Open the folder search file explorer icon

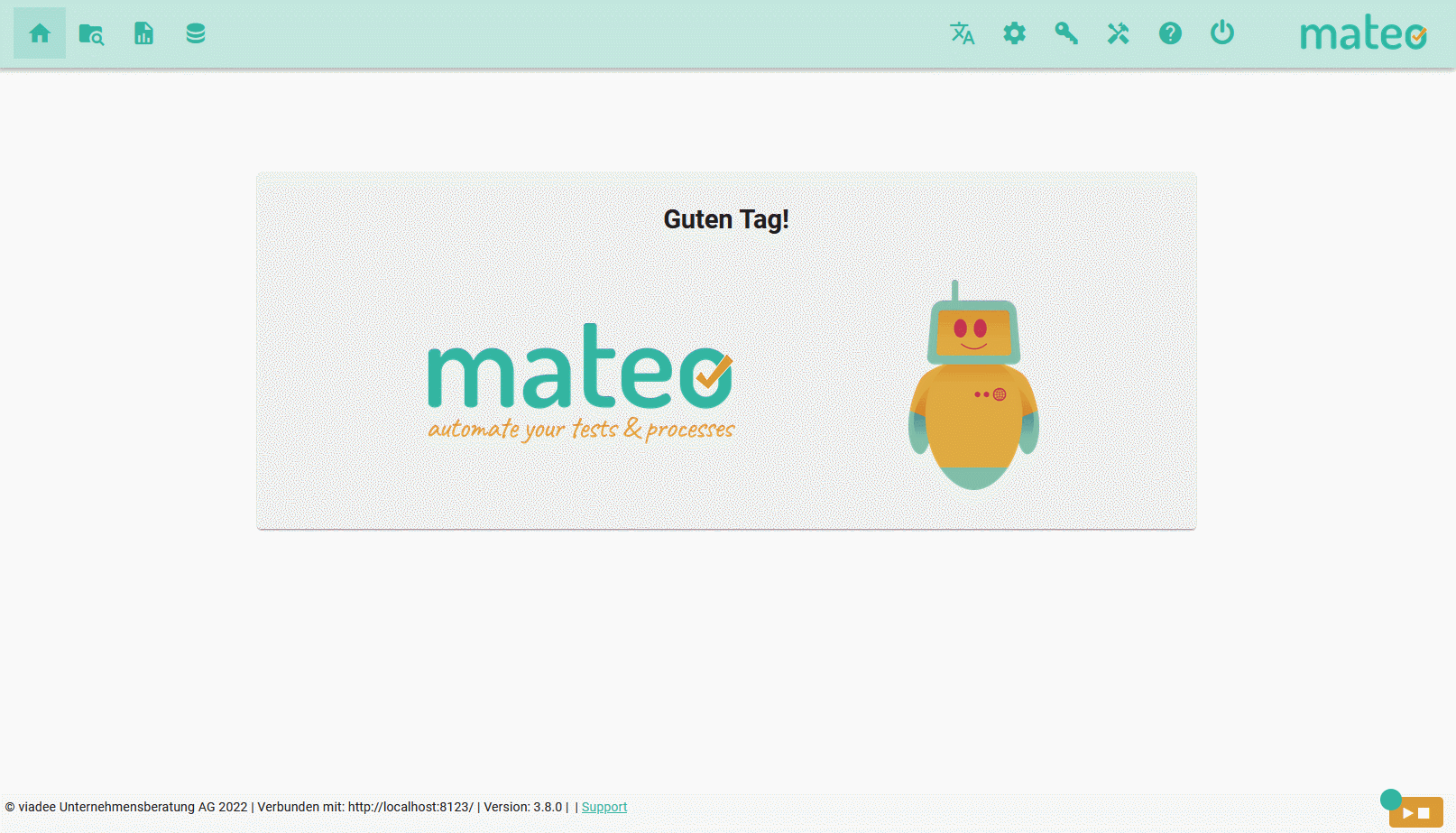(91, 33)
